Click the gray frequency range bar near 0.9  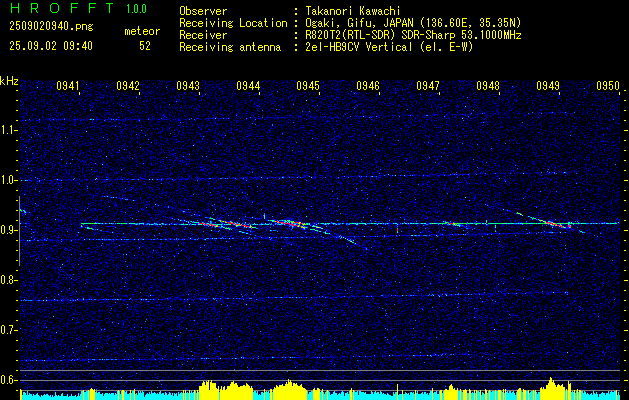(19, 231)
